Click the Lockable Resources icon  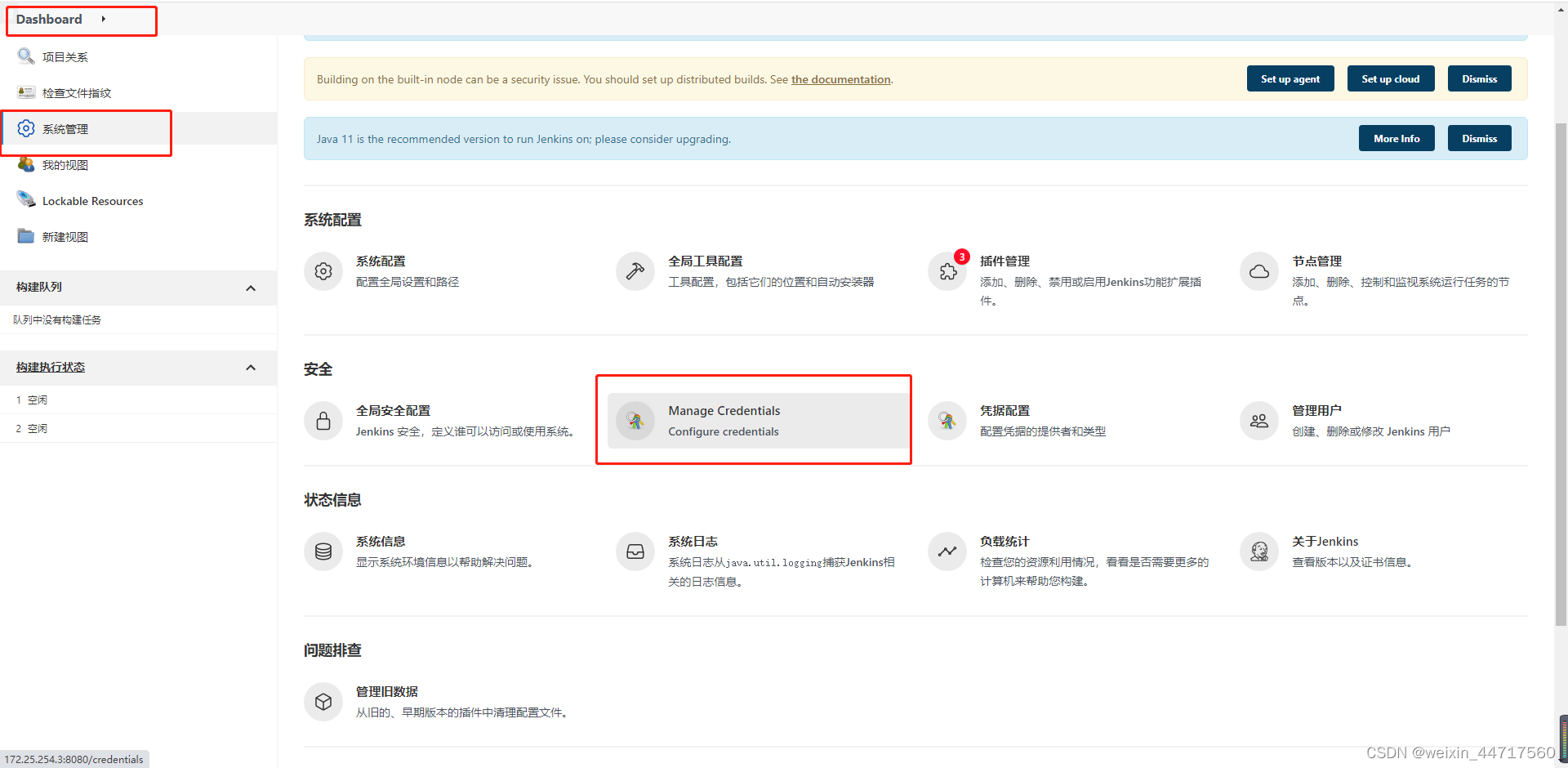point(26,200)
